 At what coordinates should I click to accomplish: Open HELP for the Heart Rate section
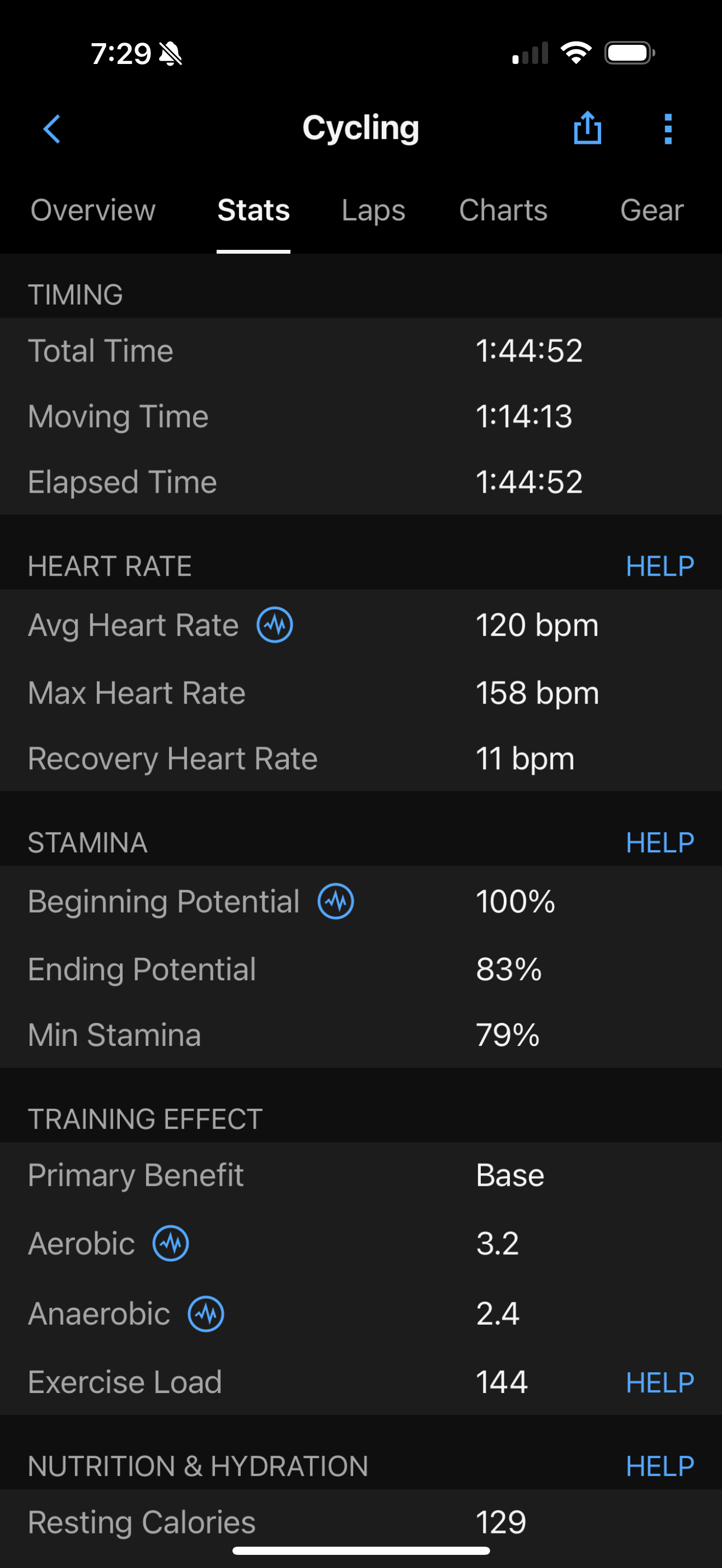point(660,567)
